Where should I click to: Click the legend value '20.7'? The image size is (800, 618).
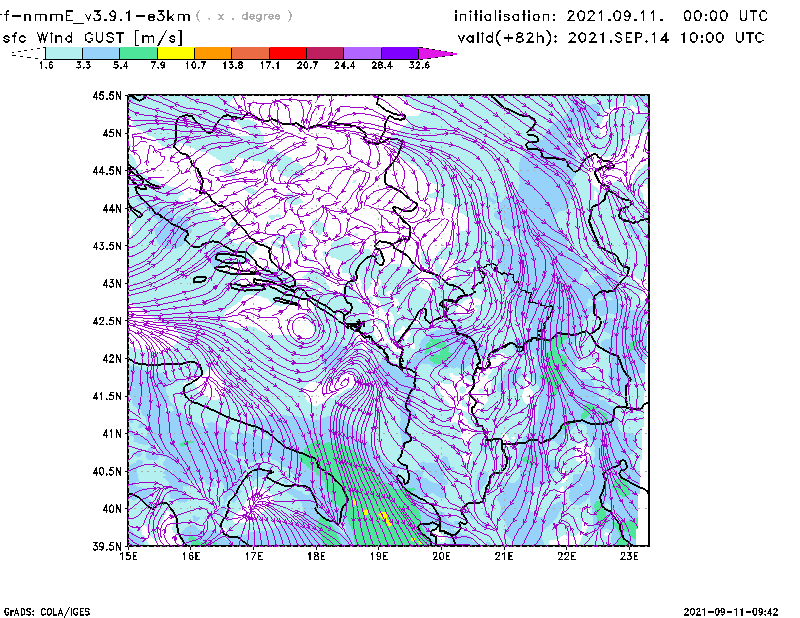[307, 65]
